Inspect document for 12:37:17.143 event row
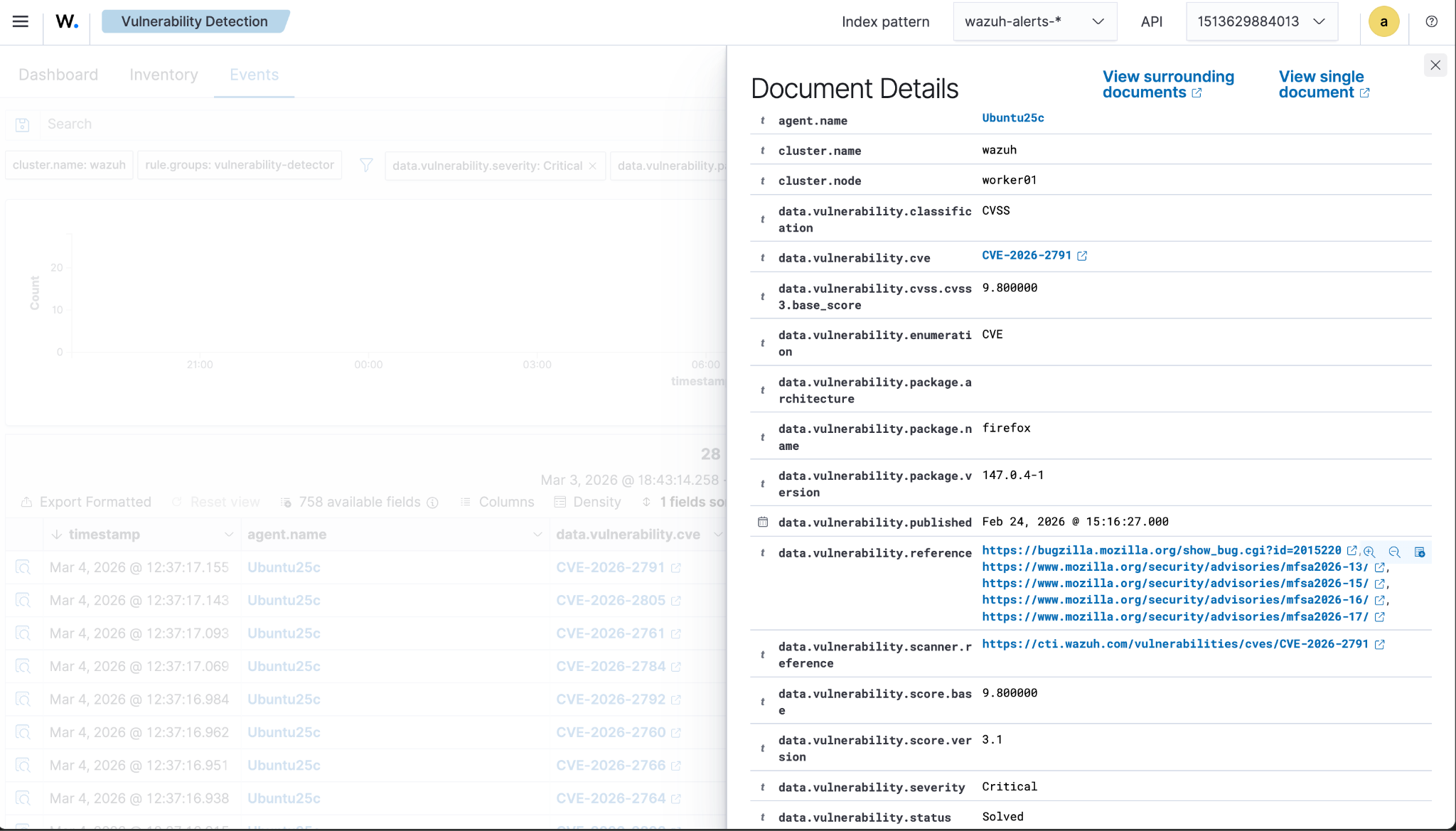This screenshot has width=1456, height=831. tap(23, 601)
